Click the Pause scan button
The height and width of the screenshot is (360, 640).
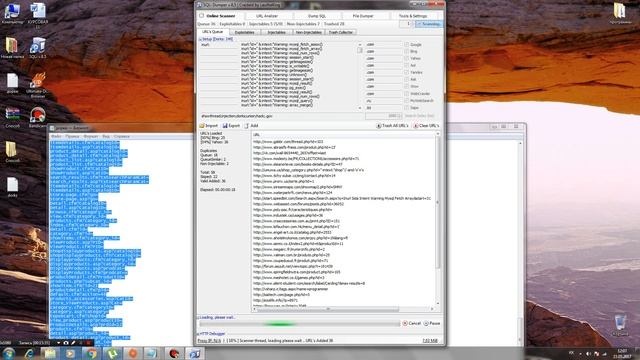pos(432,323)
